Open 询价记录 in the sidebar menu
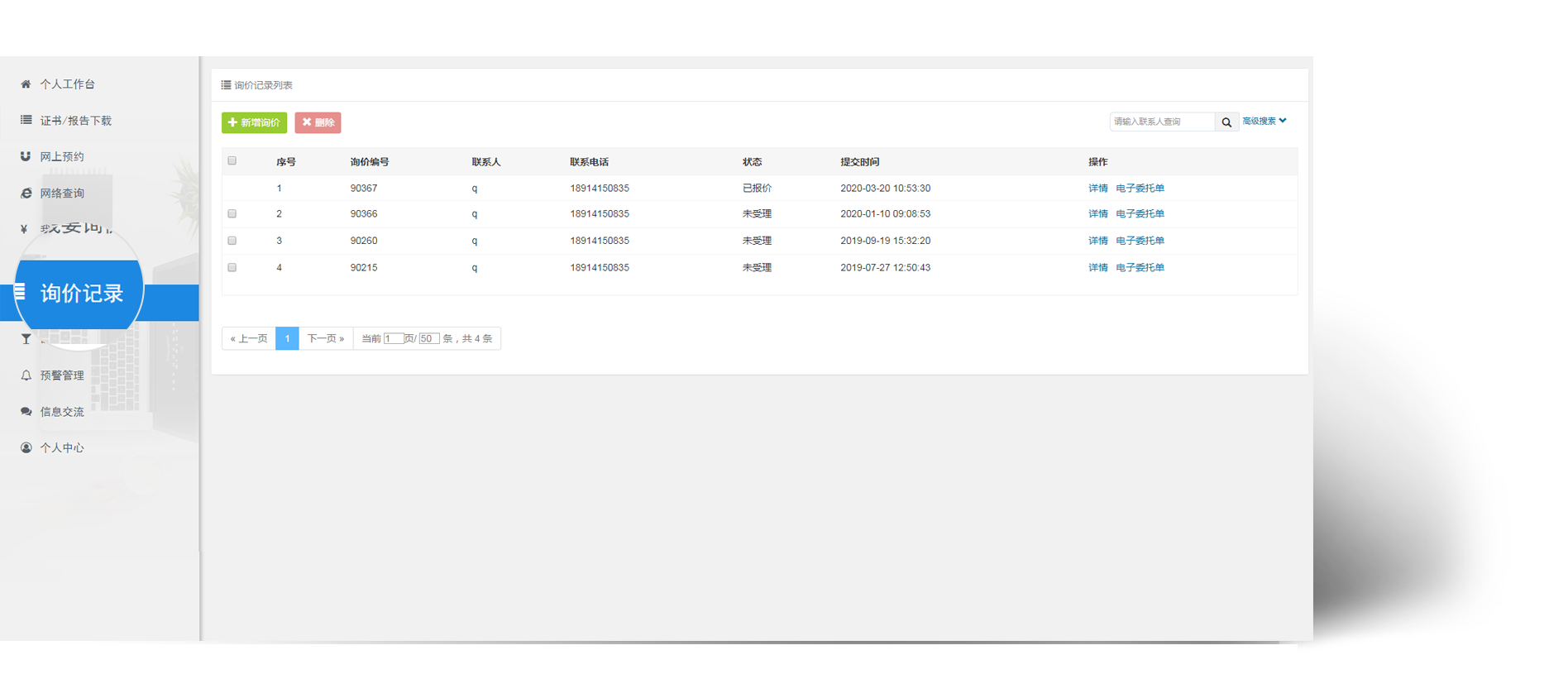1568x698 pixels. click(x=81, y=294)
